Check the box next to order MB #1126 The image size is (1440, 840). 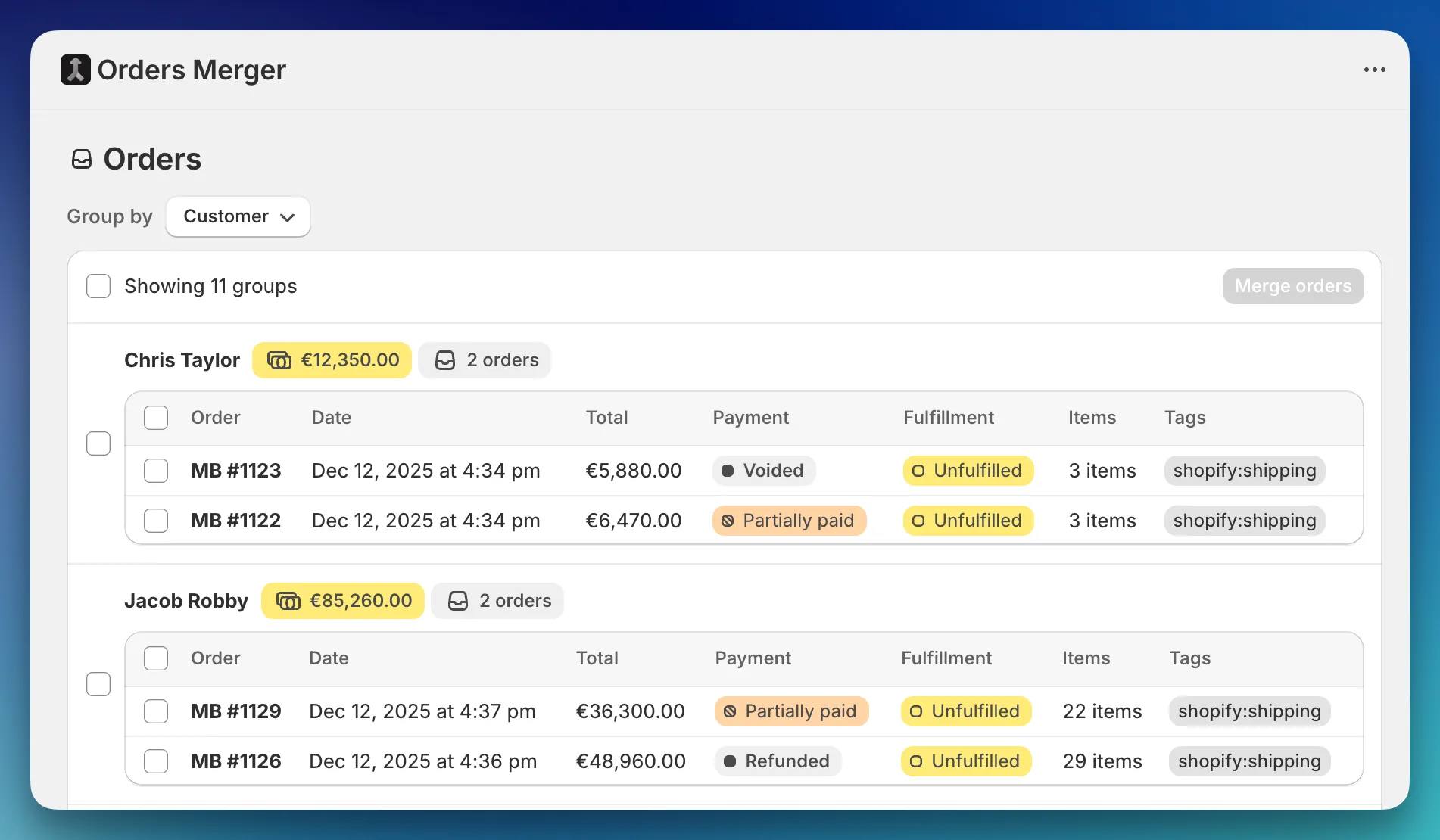coord(156,761)
